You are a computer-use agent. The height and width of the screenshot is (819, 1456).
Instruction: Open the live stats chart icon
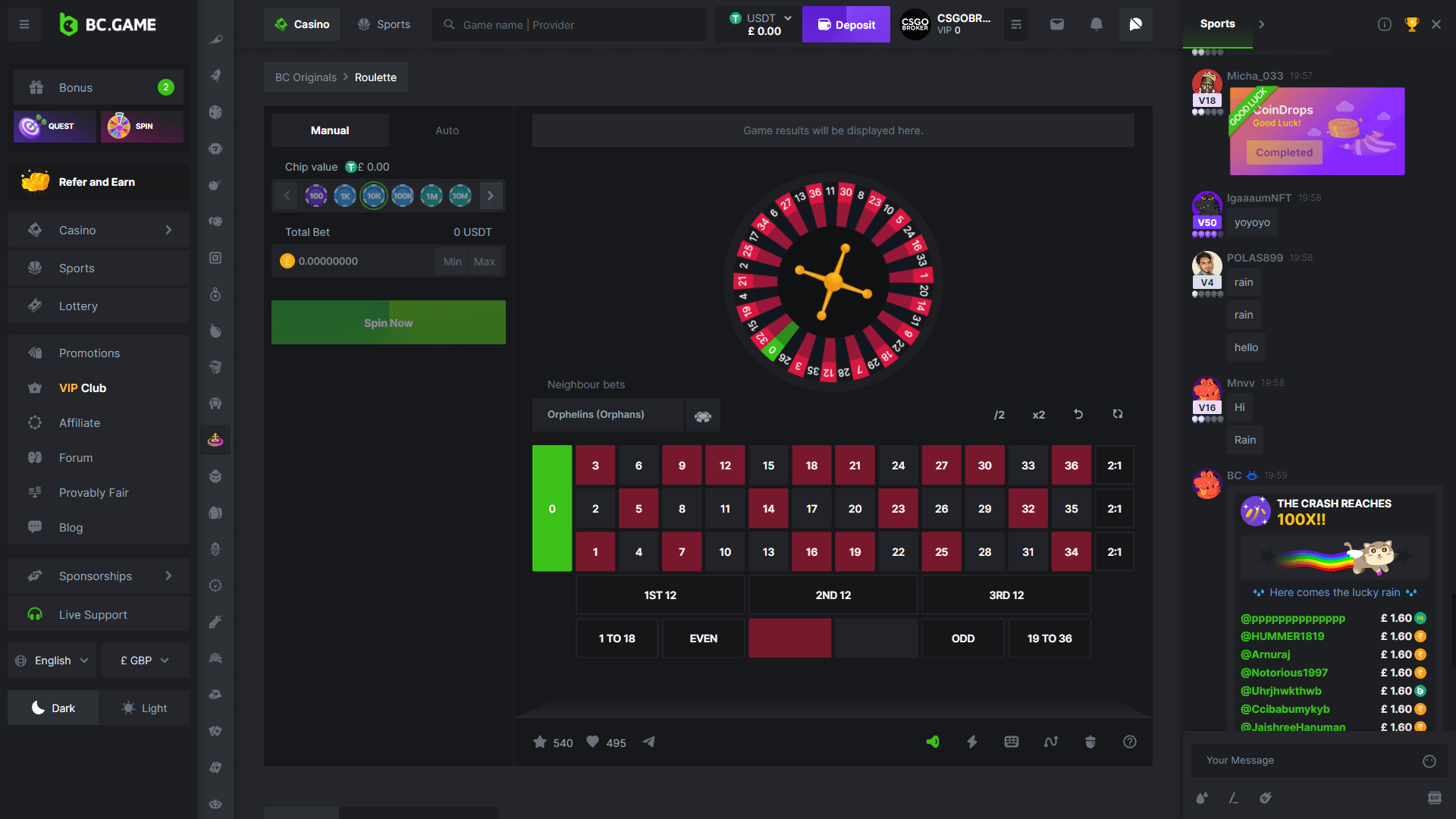coord(1051,742)
